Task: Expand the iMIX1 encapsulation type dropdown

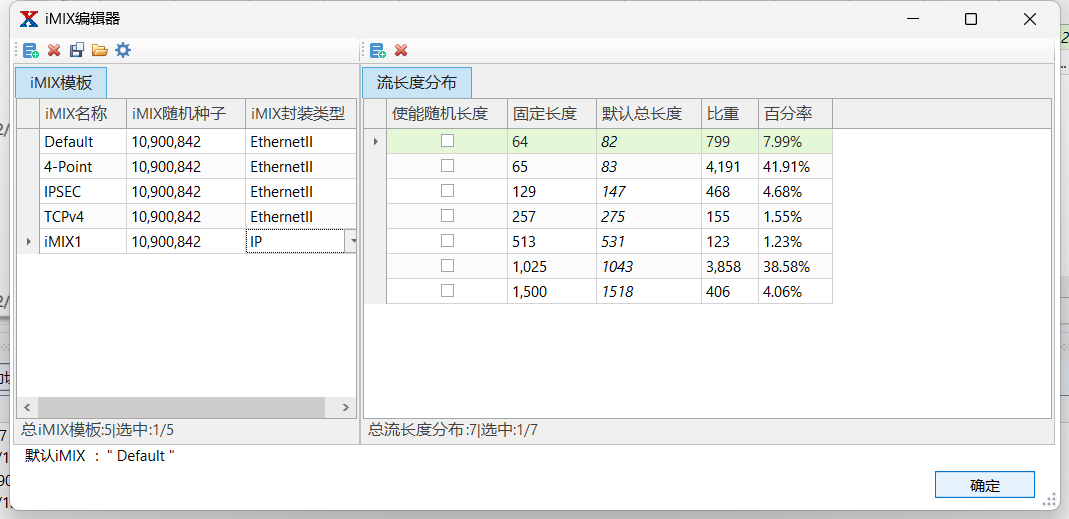Action: click(x=351, y=242)
